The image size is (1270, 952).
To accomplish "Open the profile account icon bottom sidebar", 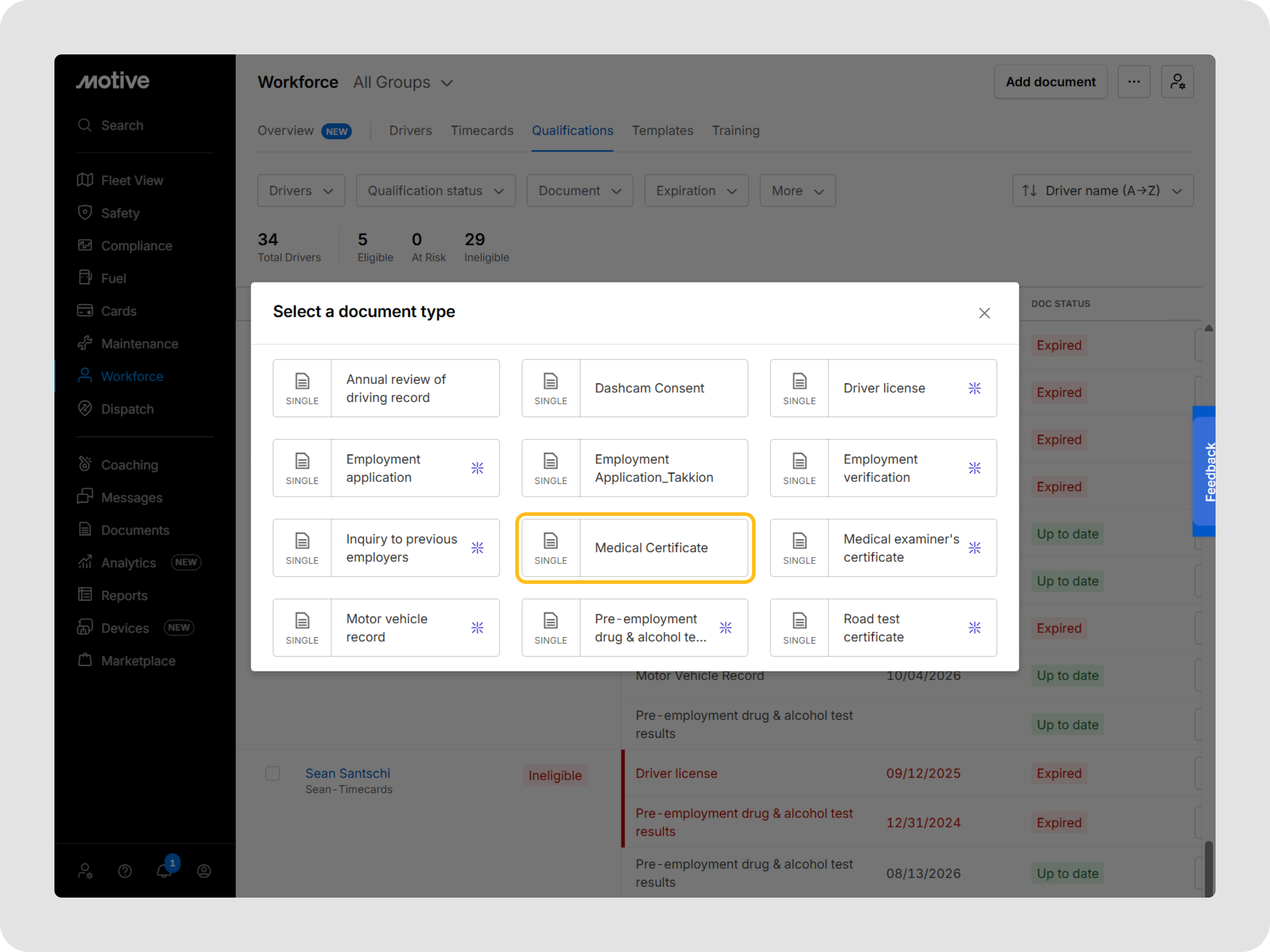I will (204, 871).
